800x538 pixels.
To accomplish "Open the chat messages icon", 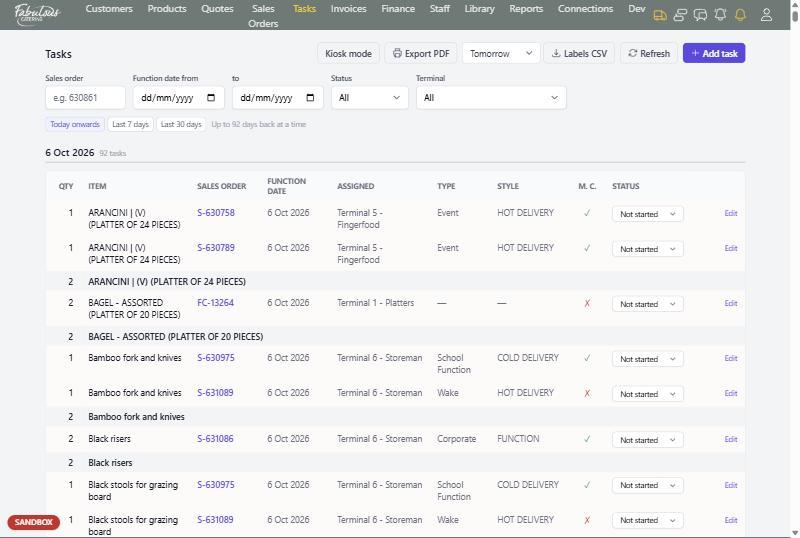I will pyautogui.click(x=701, y=15).
